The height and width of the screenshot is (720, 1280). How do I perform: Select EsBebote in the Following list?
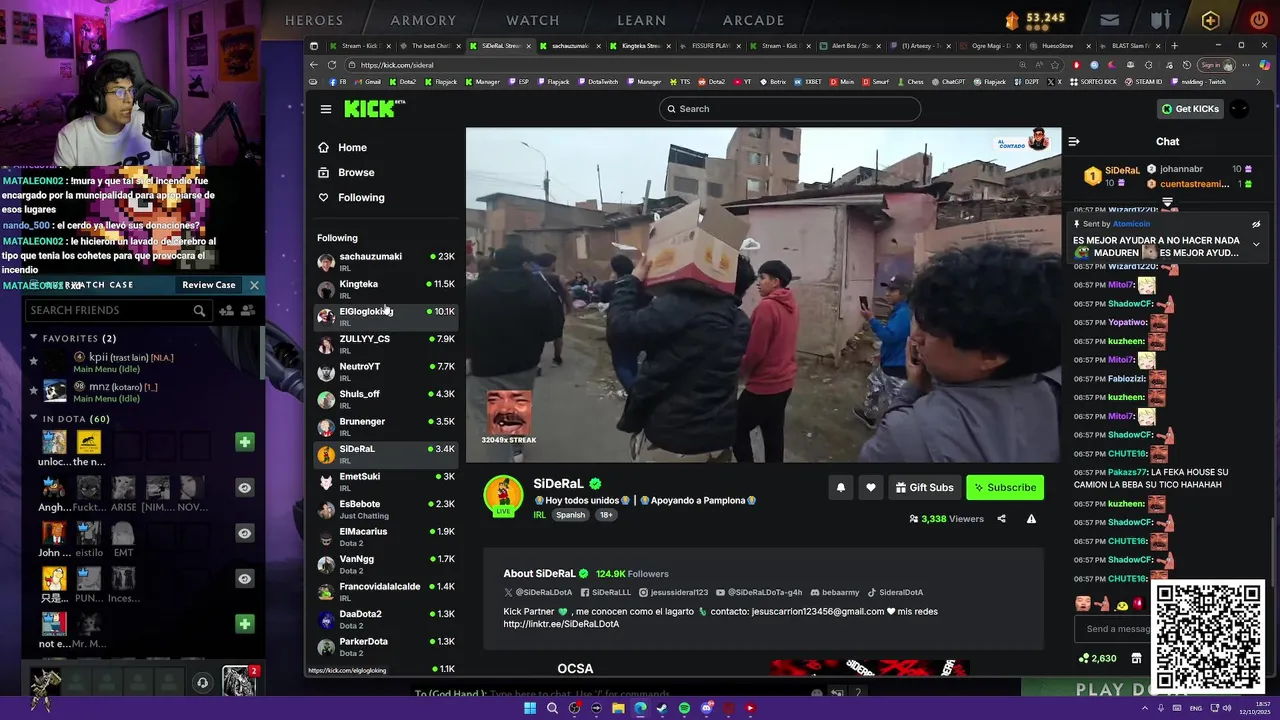click(x=386, y=509)
